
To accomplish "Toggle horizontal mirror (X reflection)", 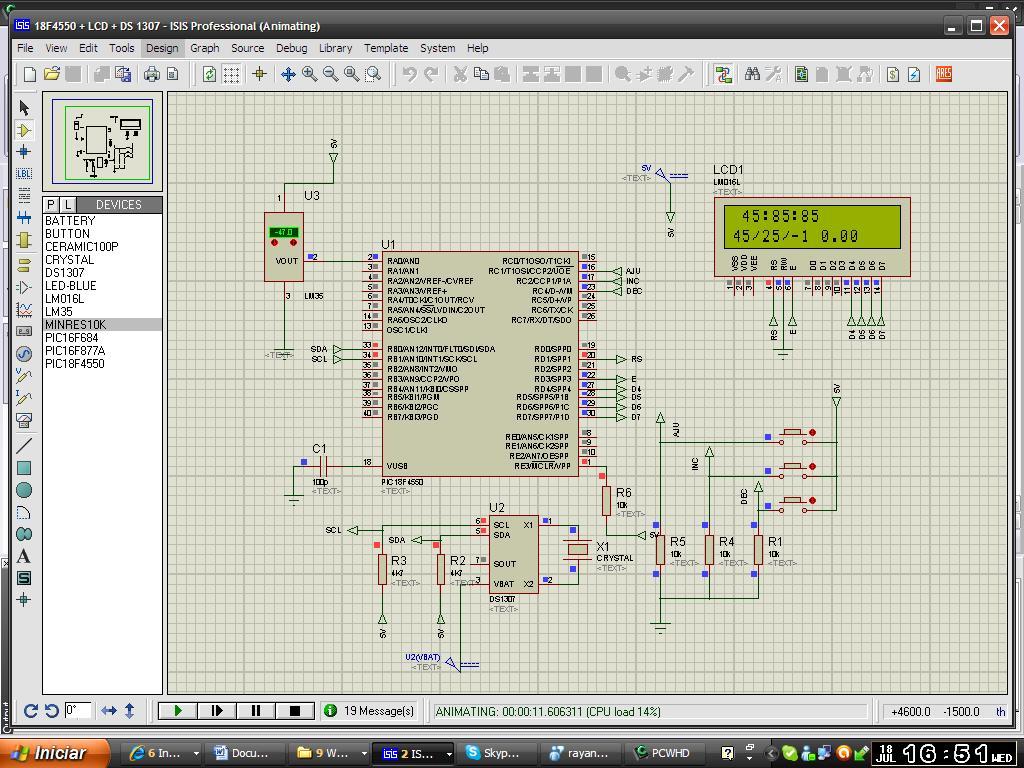I will (108, 711).
